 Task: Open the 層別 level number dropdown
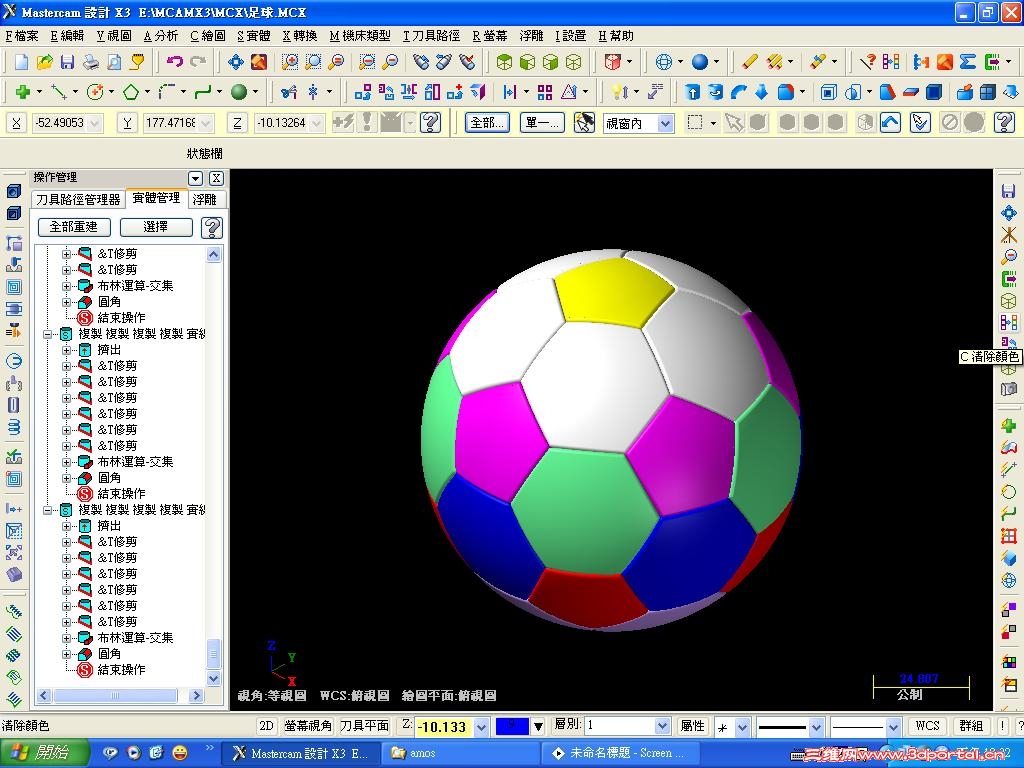[x=662, y=726]
